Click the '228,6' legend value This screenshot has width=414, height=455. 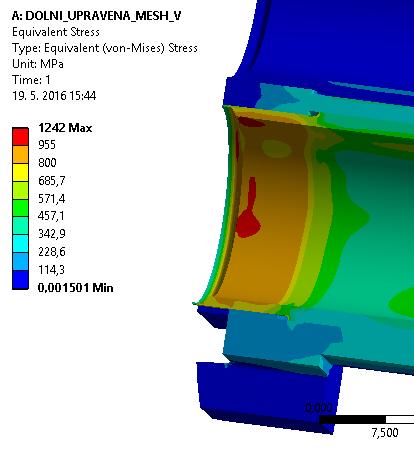[x=52, y=252]
